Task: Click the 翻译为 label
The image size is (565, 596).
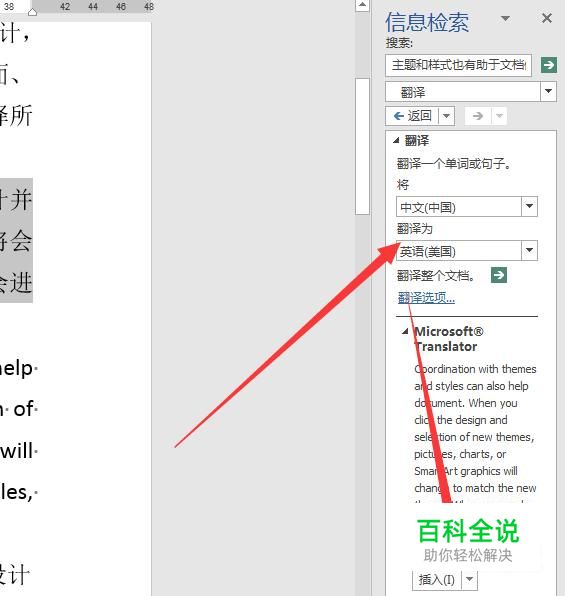Action: click(x=414, y=229)
